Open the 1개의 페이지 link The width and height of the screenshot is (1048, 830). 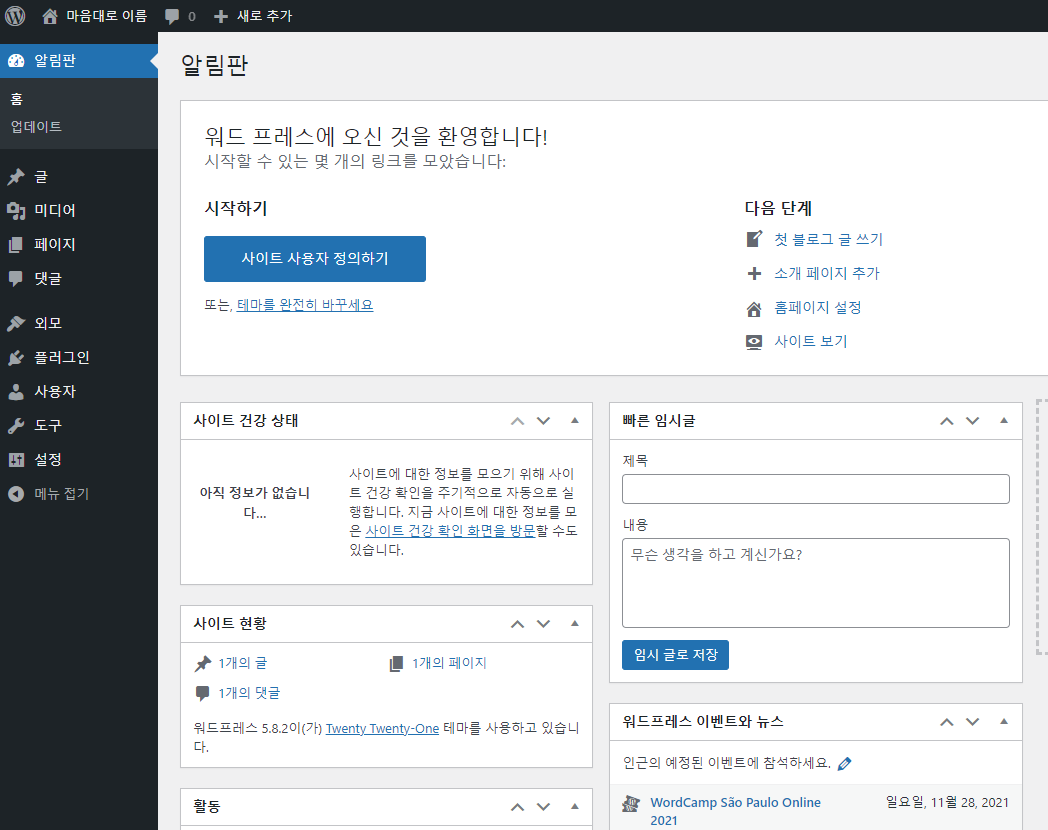click(449, 663)
